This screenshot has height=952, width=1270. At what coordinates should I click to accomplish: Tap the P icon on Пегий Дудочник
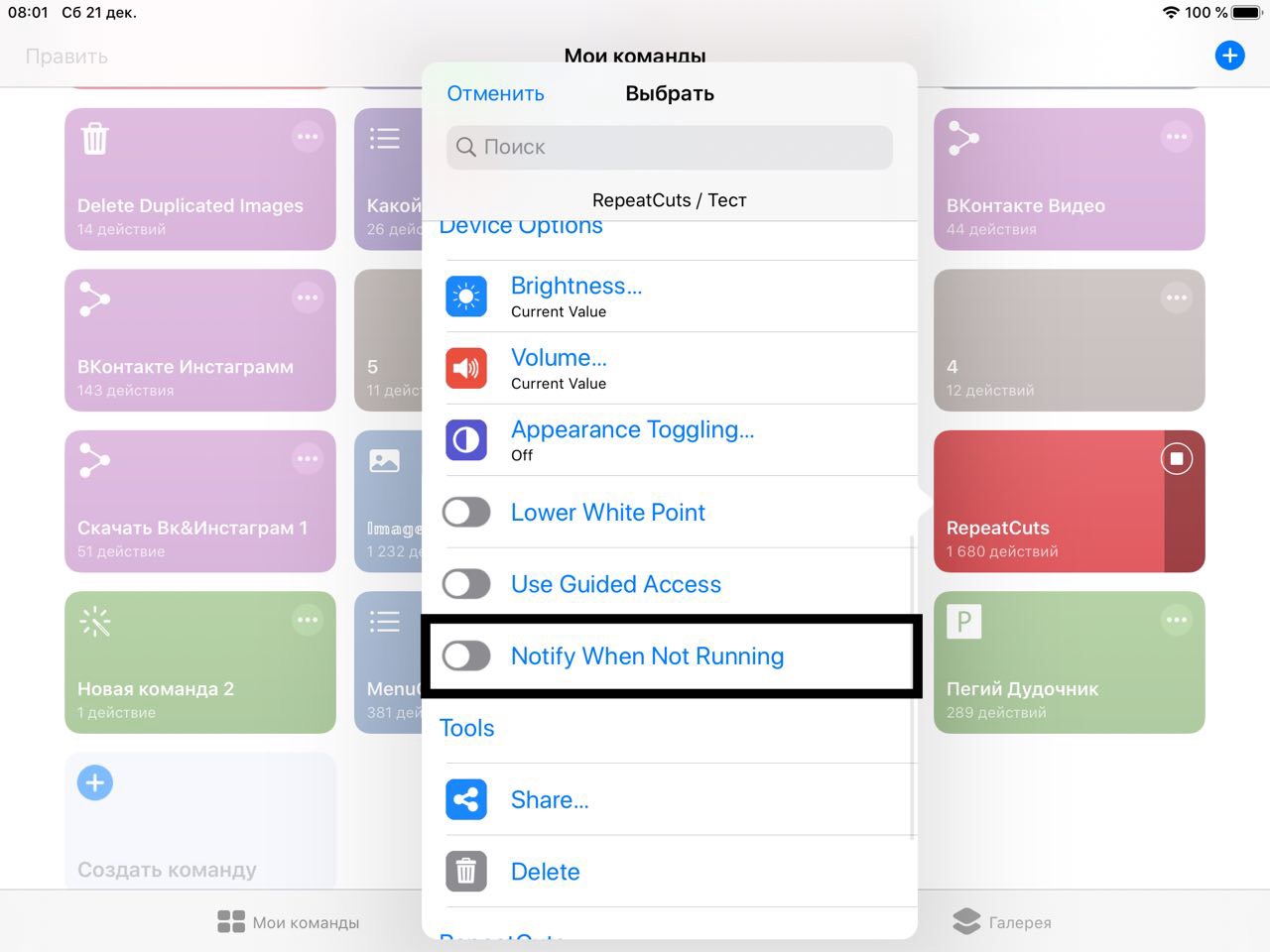click(x=963, y=622)
